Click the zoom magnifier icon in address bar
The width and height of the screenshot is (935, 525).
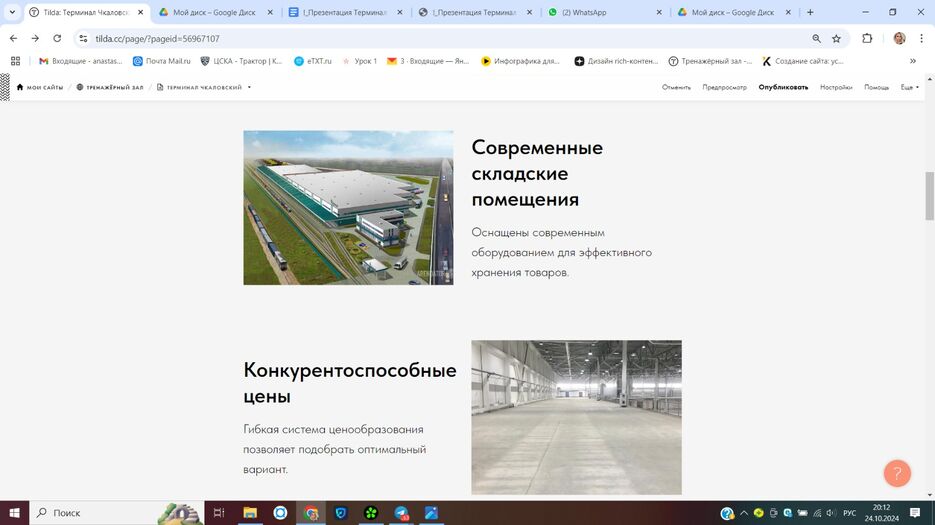pos(816,38)
